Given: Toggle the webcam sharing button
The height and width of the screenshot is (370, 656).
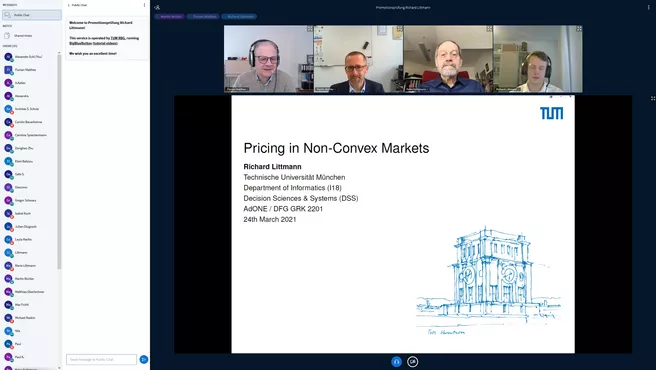Looking at the screenshot, I should pos(413,362).
